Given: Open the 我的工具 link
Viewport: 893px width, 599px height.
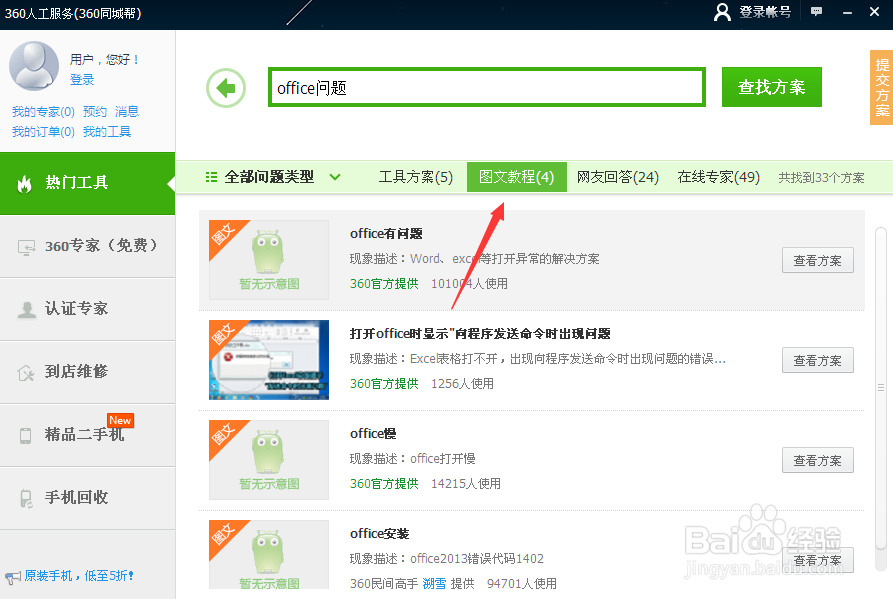Looking at the screenshot, I should pyautogui.click(x=107, y=132).
